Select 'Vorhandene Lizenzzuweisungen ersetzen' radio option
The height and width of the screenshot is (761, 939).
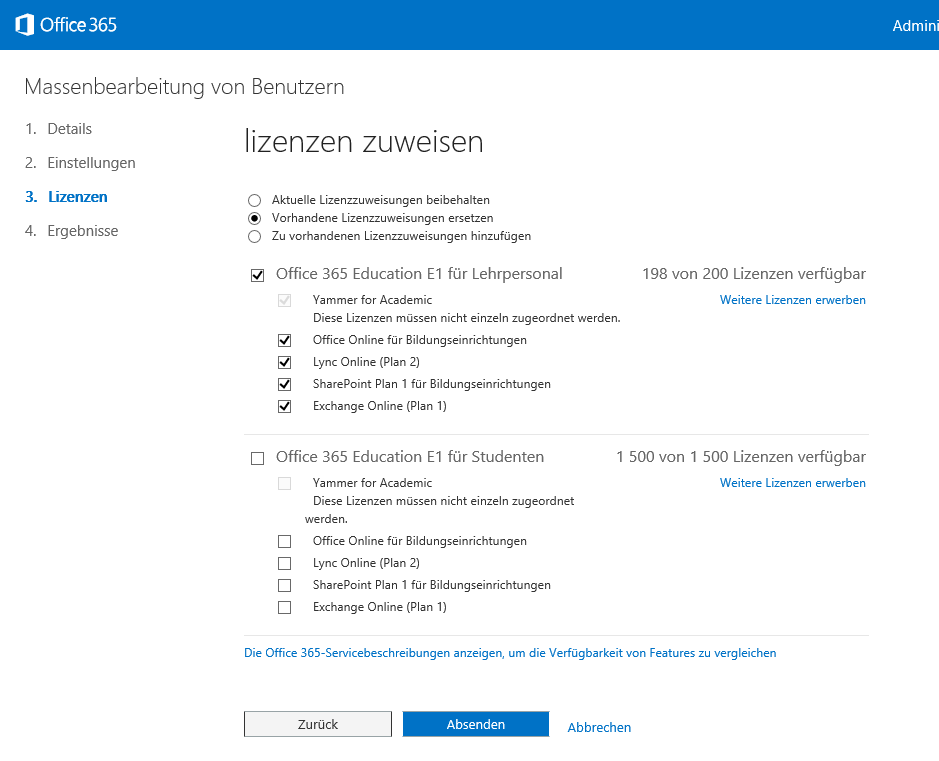click(254, 218)
